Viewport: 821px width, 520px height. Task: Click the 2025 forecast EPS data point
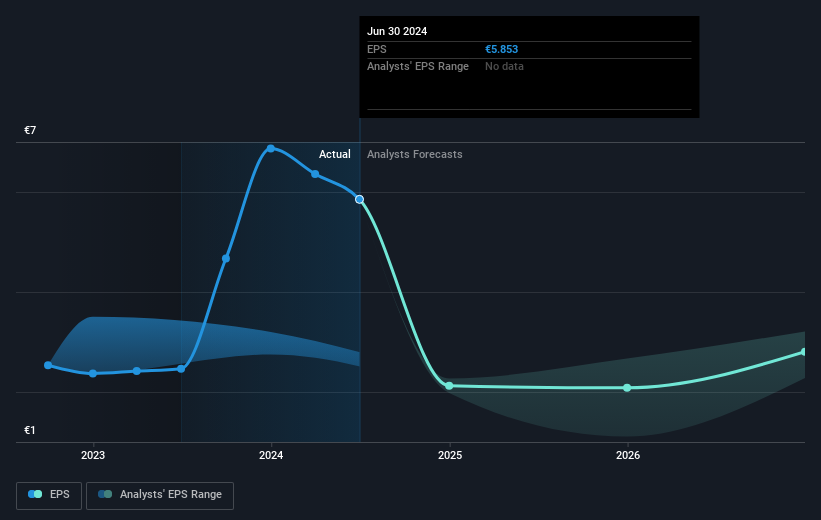tap(449, 386)
